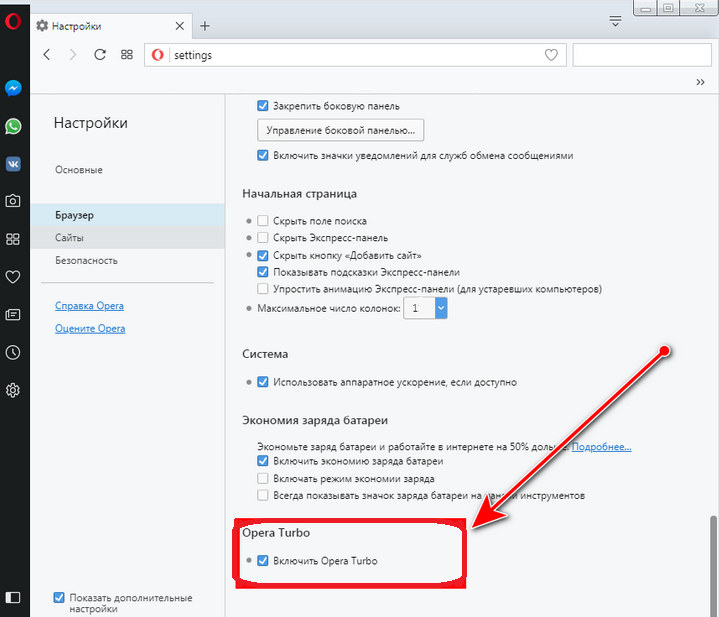Open the Opera main menu logo
The height and width of the screenshot is (617, 719).
point(13,21)
